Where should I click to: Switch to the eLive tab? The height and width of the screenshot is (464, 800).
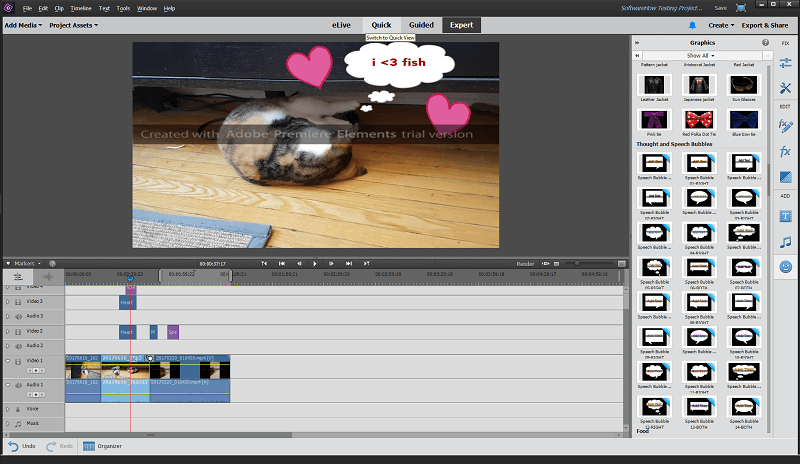tap(341, 25)
